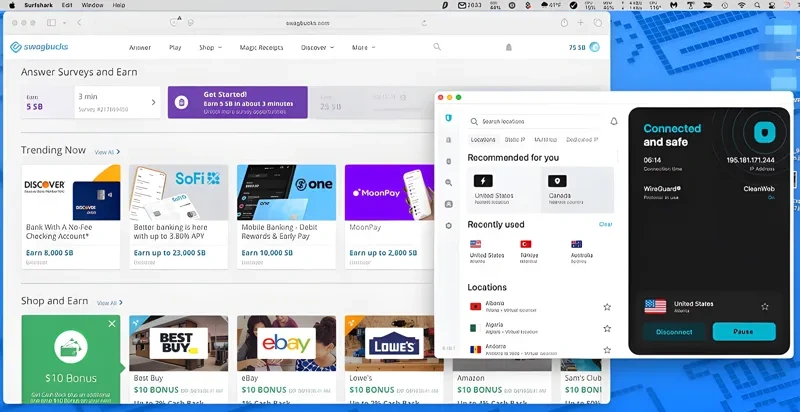Click the Safari address bar swagbucks.com
Viewport: 800px width, 412px height.
307,23
